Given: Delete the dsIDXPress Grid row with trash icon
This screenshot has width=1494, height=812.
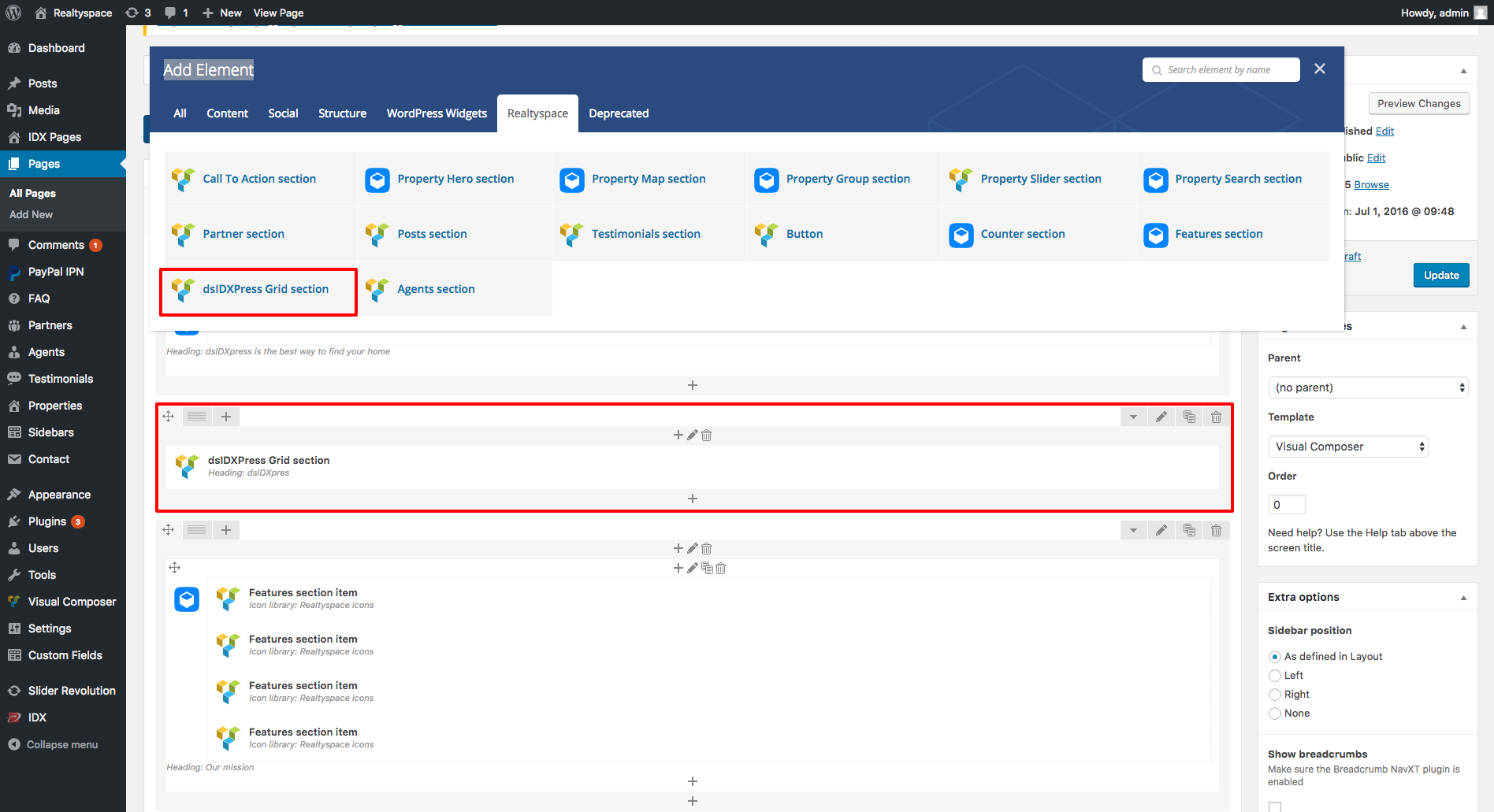Looking at the screenshot, I should pyautogui.click(x=1216, y=417).
